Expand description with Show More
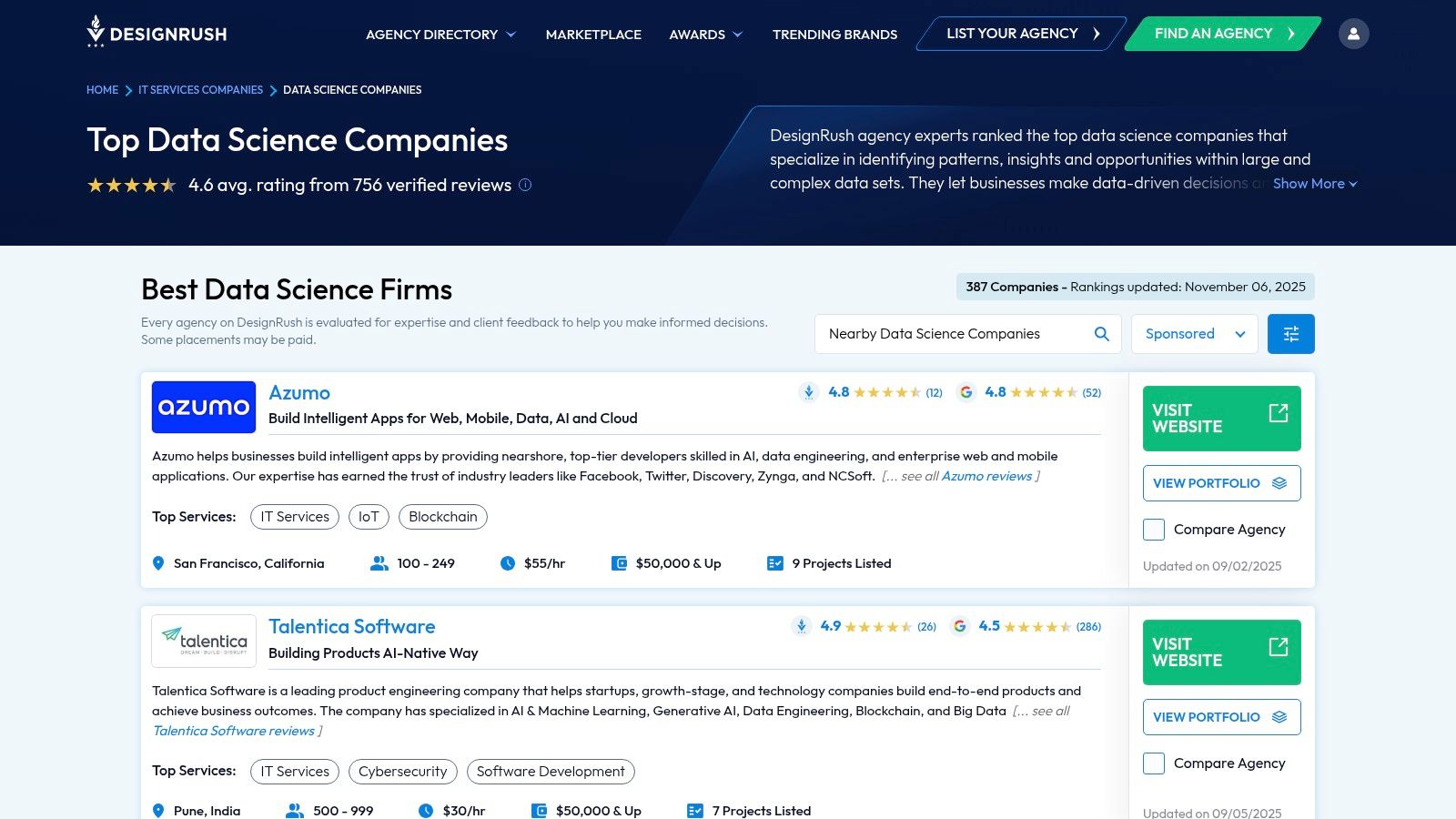 pos(1315,184)
